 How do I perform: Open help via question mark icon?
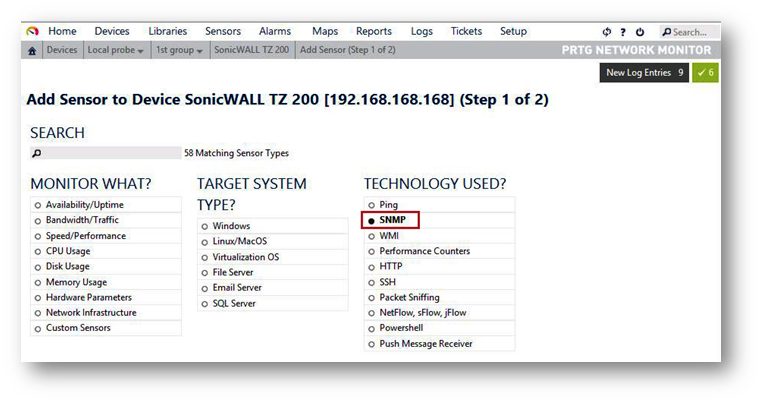point(623,32)
